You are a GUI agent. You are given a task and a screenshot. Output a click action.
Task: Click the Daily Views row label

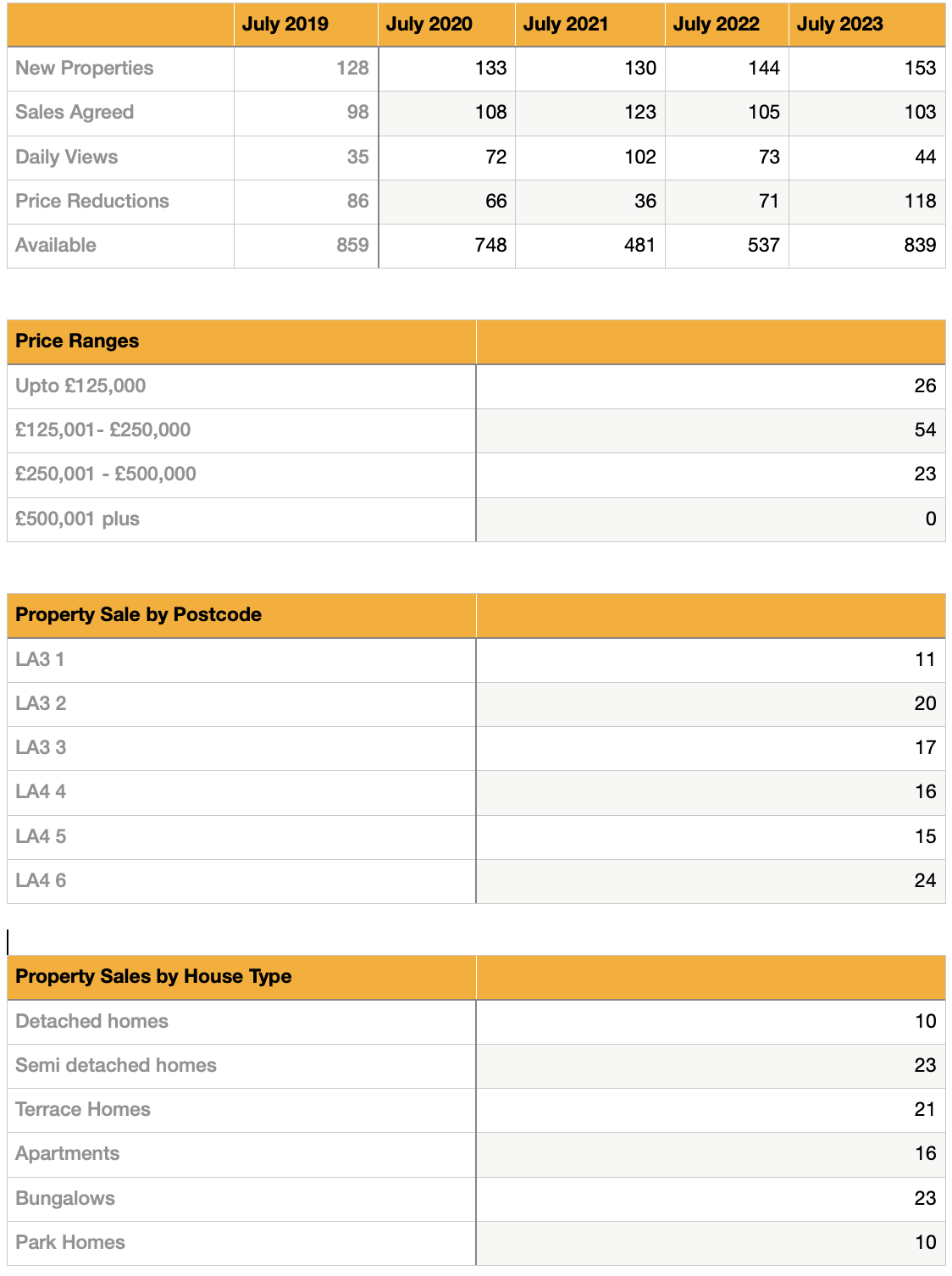(x=67, y=158)
